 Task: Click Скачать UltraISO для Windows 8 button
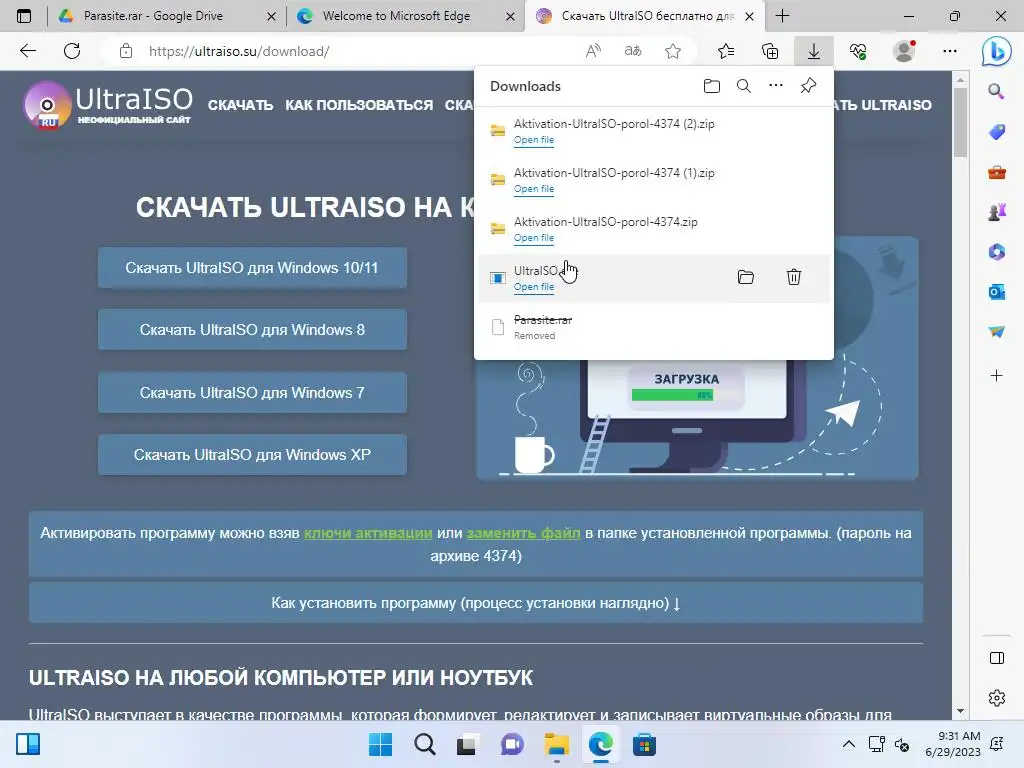coord(252,330)
